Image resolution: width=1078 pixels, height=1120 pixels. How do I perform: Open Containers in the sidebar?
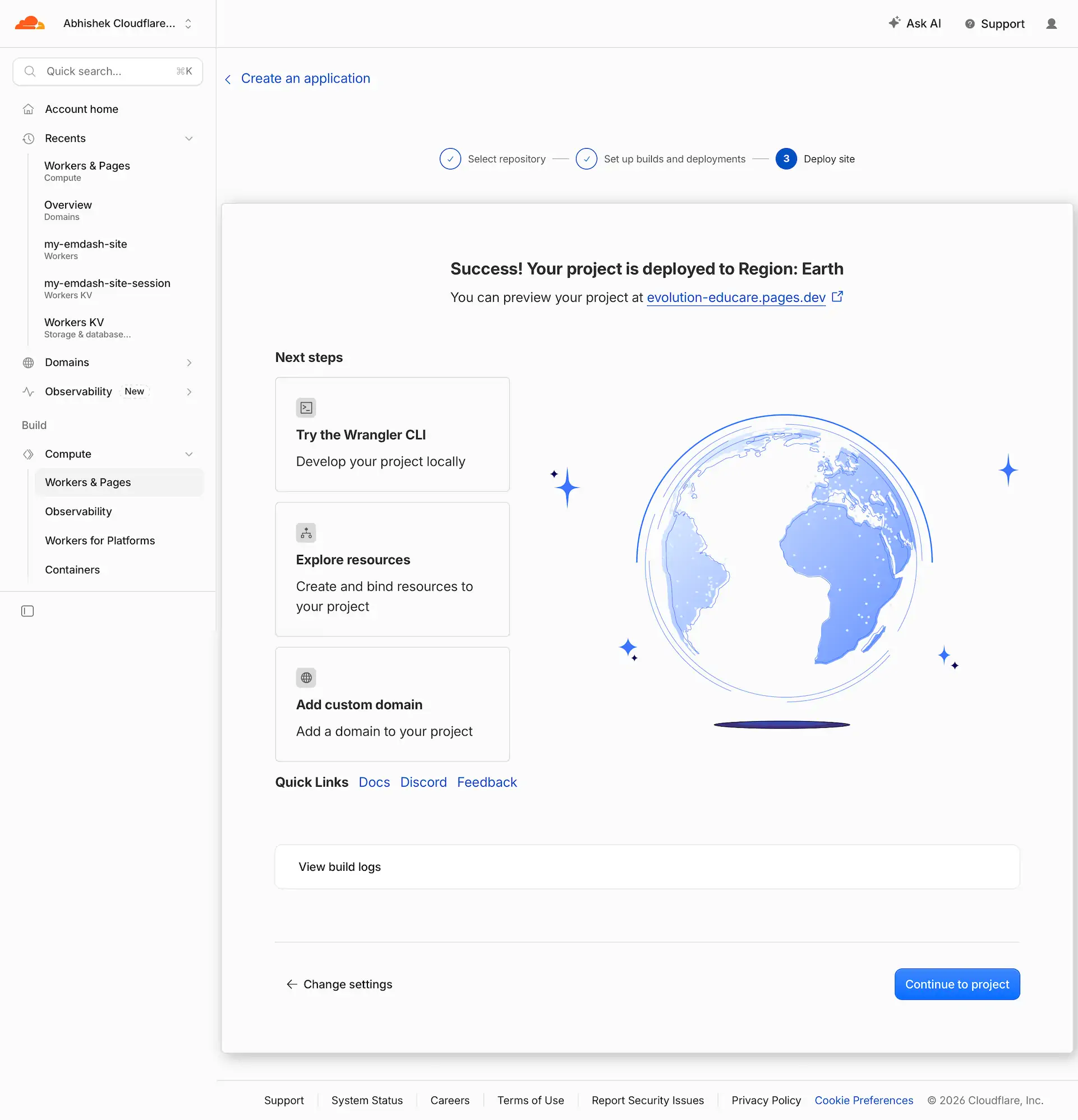(x=72, y=570)
